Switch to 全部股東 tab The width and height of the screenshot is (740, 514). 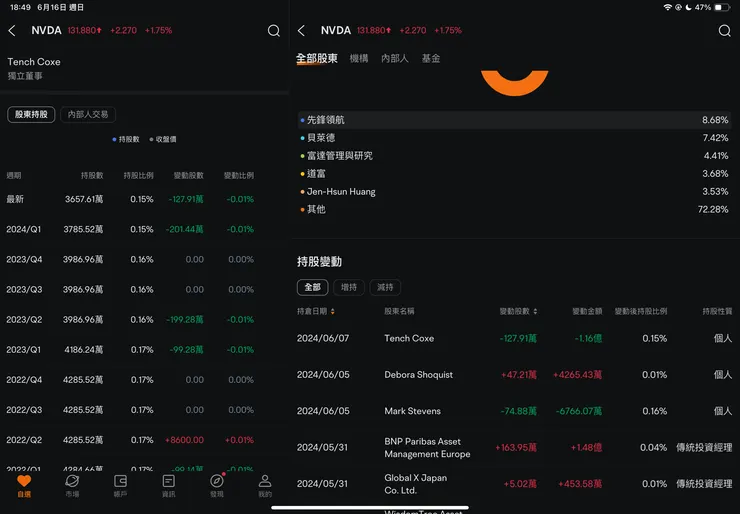point(317,59)
